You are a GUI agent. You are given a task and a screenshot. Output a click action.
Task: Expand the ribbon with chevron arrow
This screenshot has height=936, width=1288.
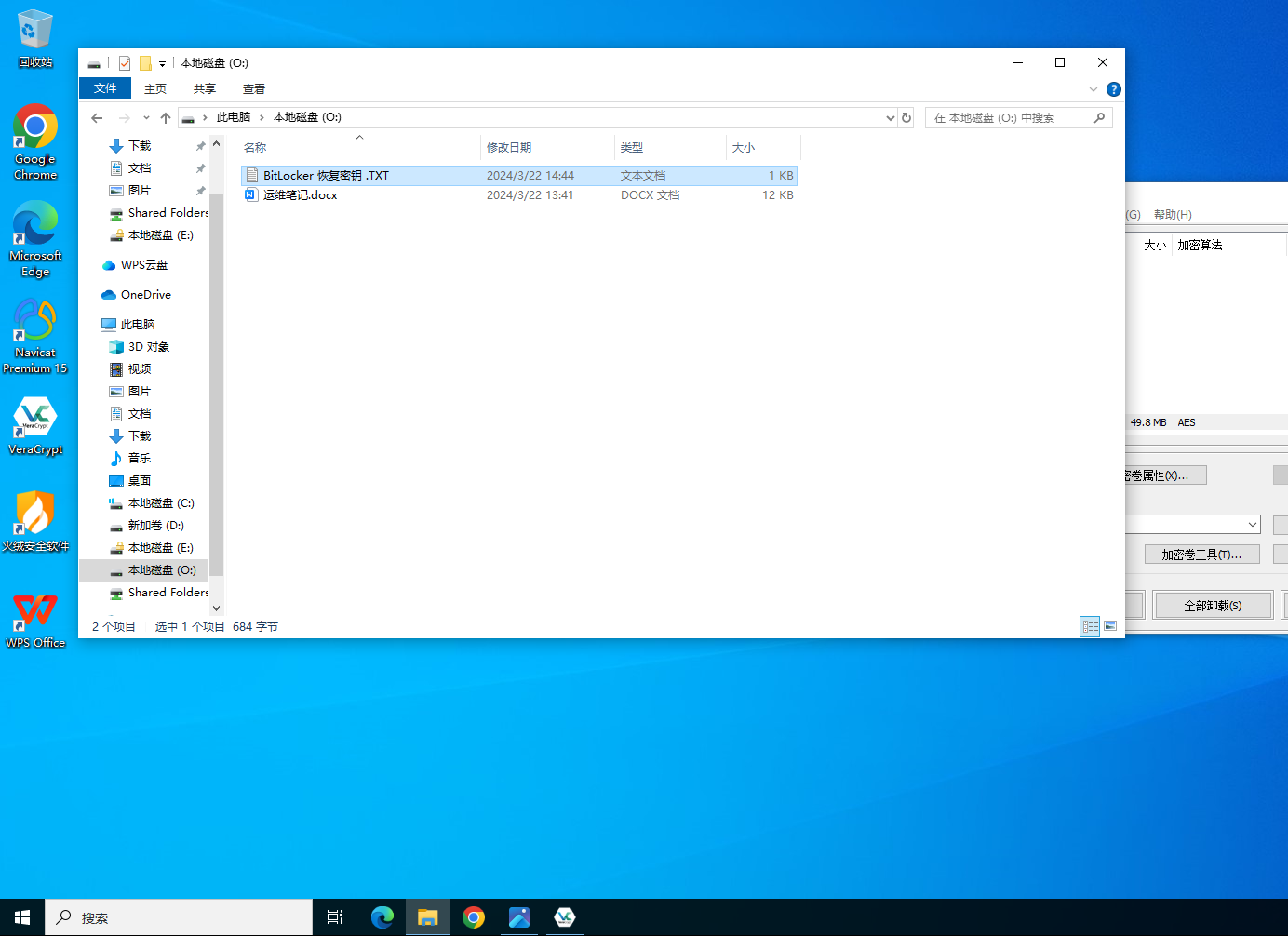1093,89
